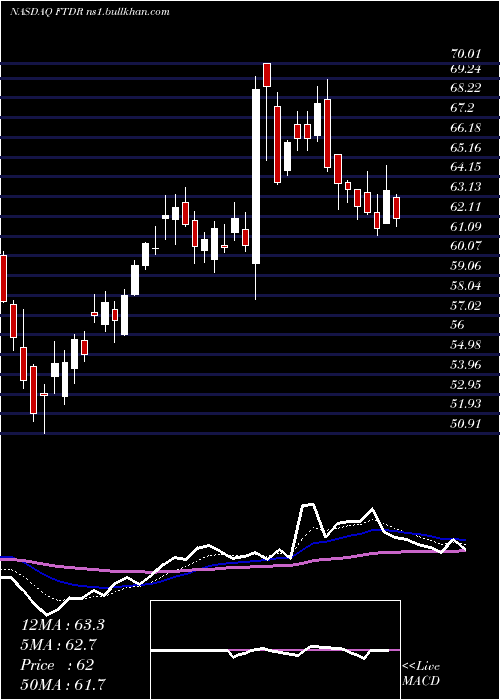Click the 61.09 price axis label
This screenshot has width=500, height=700.
pos(466,226)
